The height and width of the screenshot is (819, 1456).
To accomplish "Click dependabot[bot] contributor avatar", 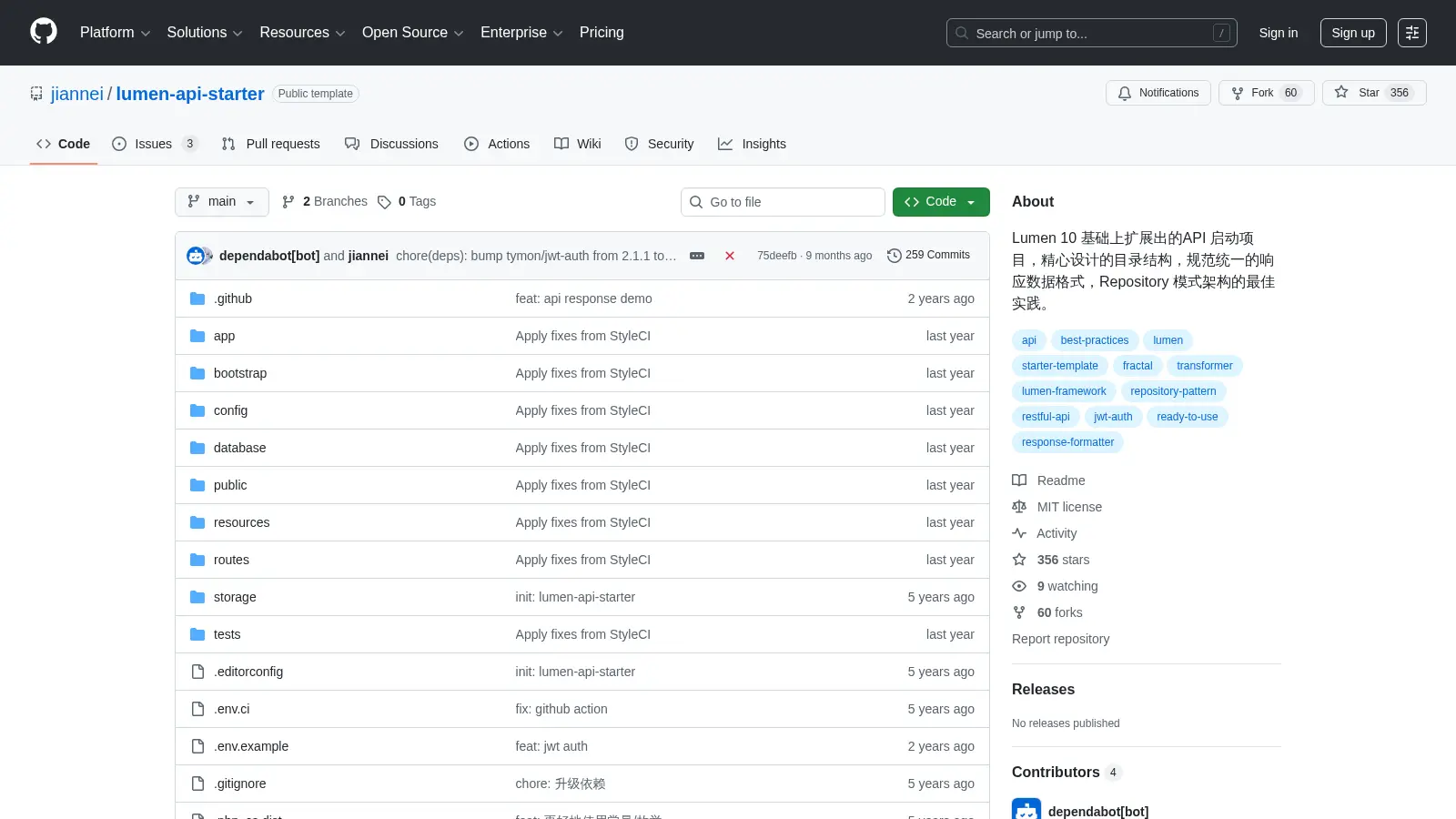I will click(x=1026, y=810).
